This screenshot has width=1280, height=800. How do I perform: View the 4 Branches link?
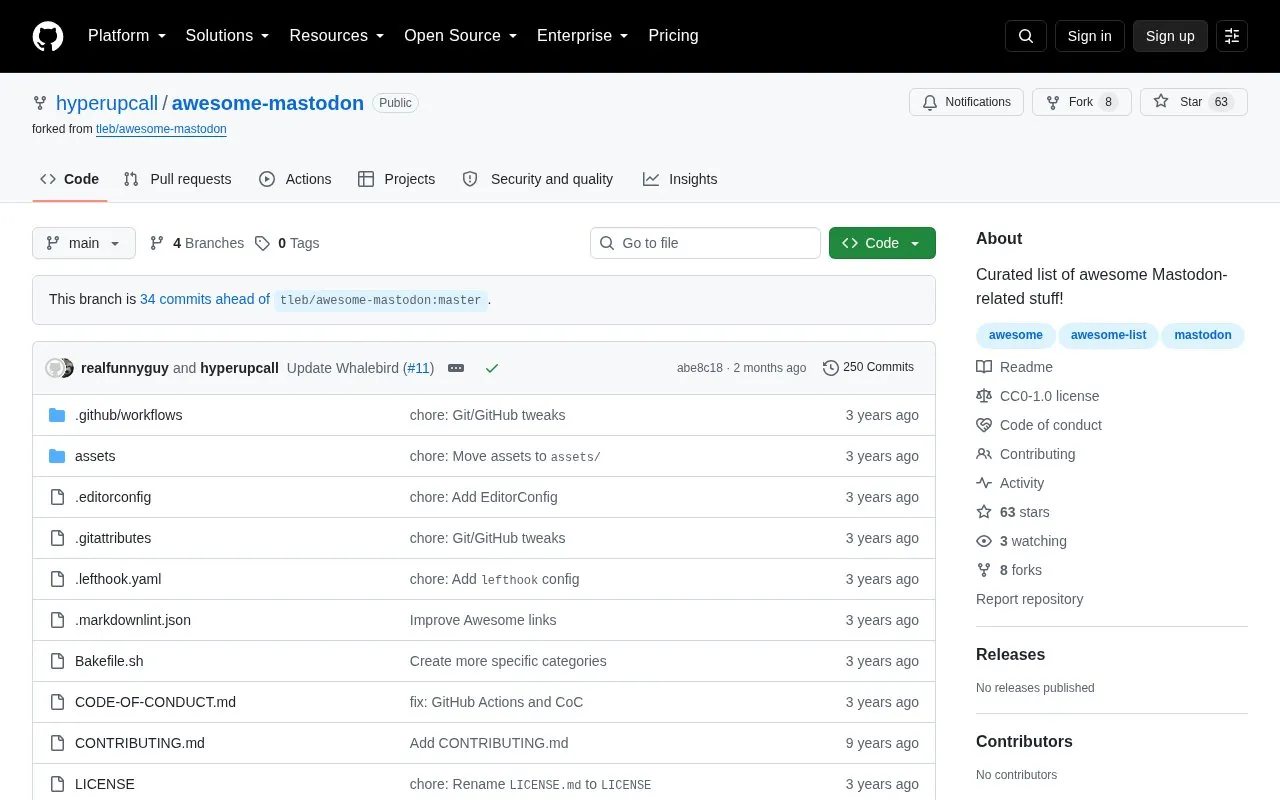[197, 243]
